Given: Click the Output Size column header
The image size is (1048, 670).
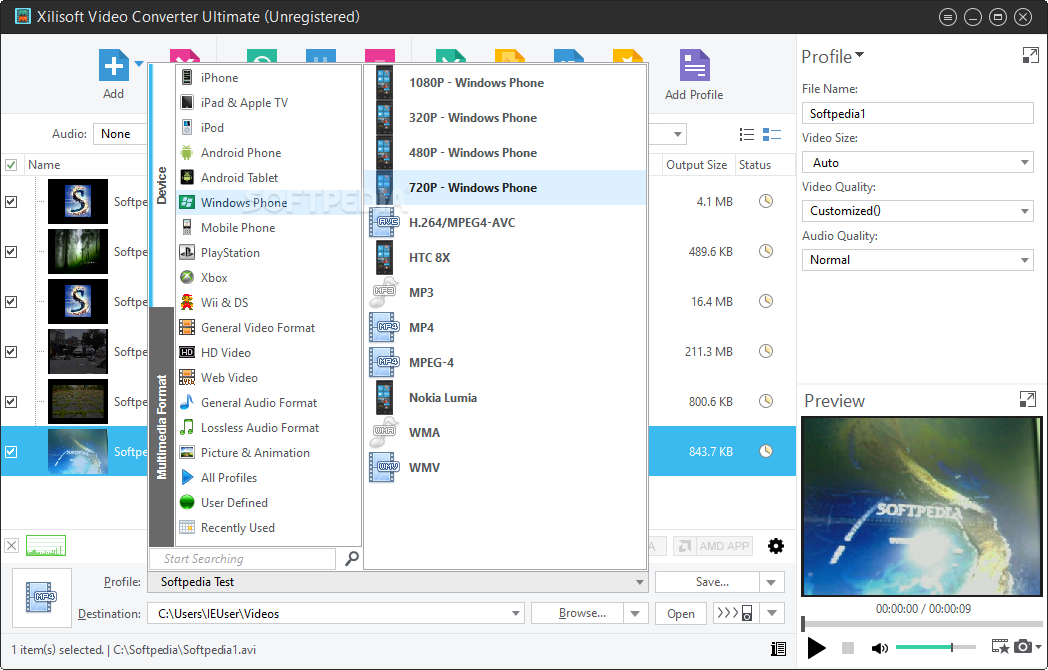Looking at the screenshot, I should click(696, 164).
